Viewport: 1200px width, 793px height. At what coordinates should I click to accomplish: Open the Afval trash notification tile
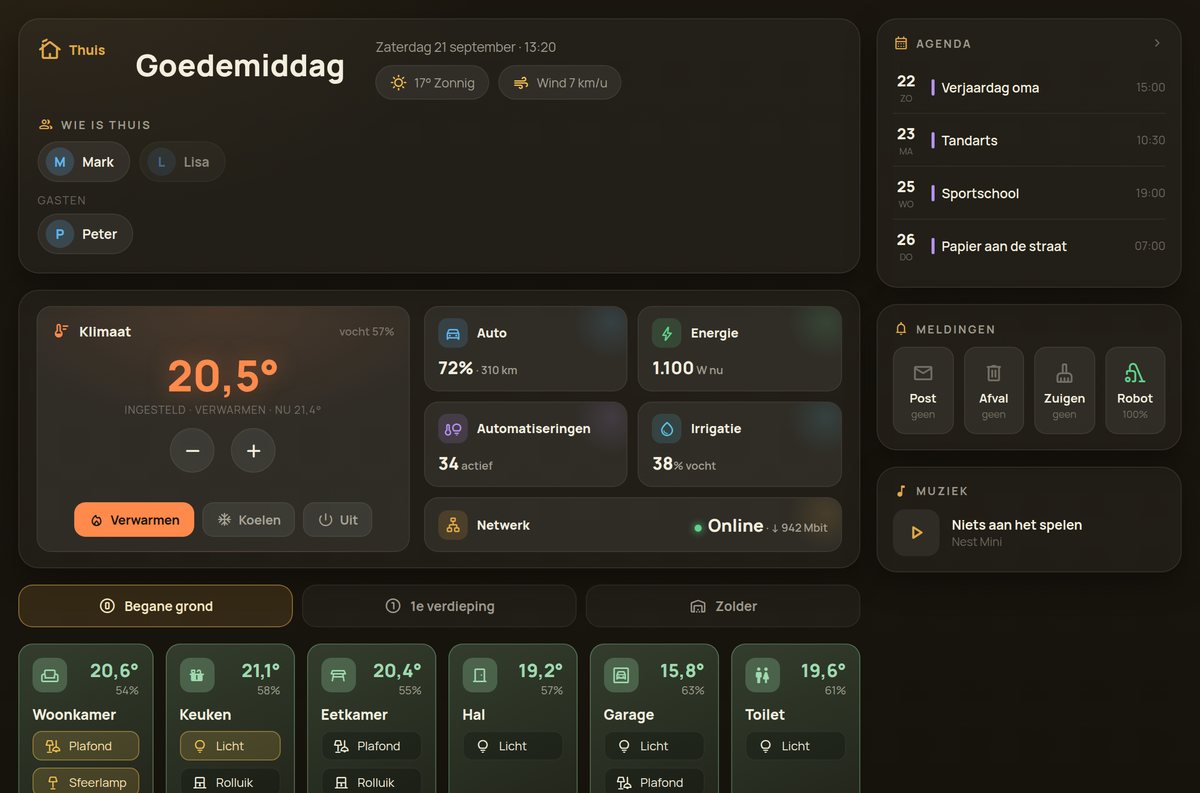[994, 390]
